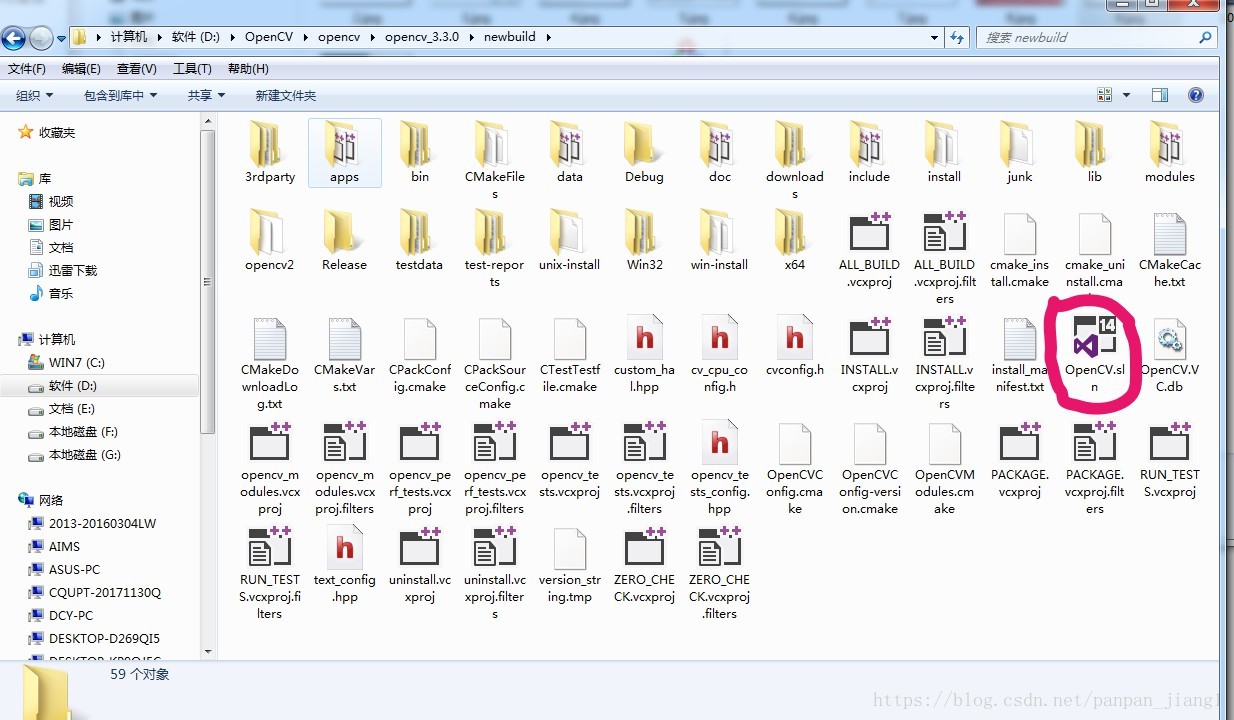Open the view options dropdown arrow
The width and height of the screenshot is (1234, 720).
1126,95
